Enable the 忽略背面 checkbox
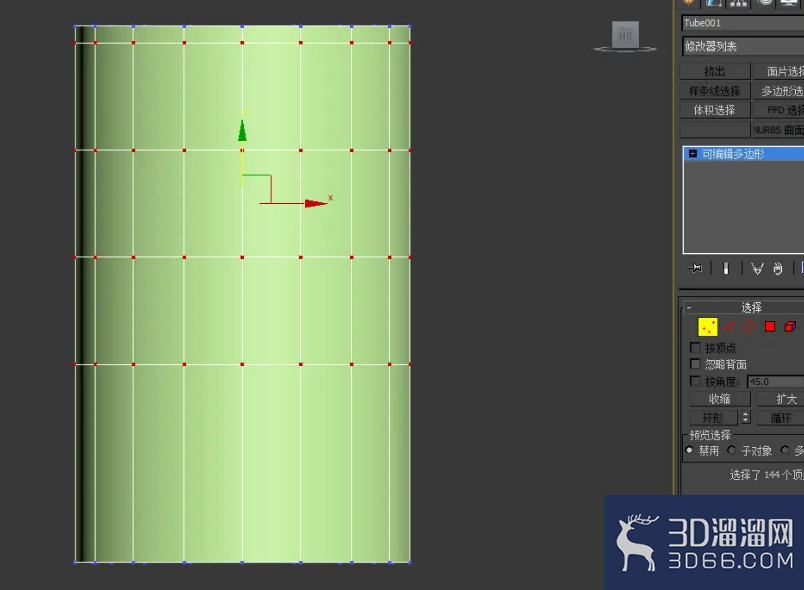Screen dimensions: 804x590 (x=695, y=364)
